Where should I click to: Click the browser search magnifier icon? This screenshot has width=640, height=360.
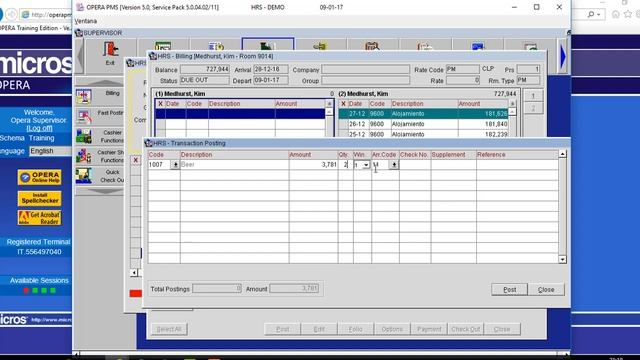pyautogui.click(x=591, y=14)
